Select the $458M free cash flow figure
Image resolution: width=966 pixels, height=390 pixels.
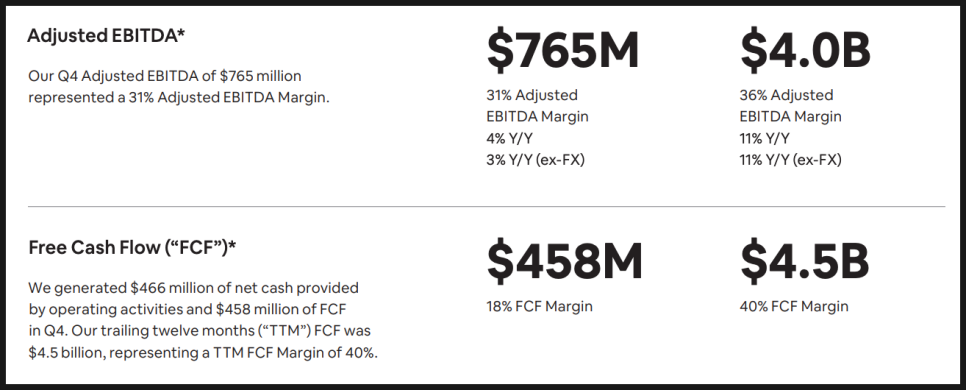[564, 262]
